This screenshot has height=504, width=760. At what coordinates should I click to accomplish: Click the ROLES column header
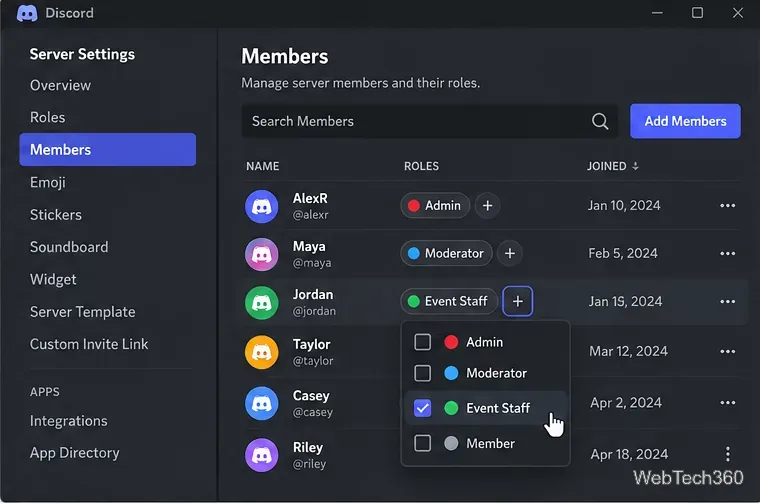click(x=421, y=166)
